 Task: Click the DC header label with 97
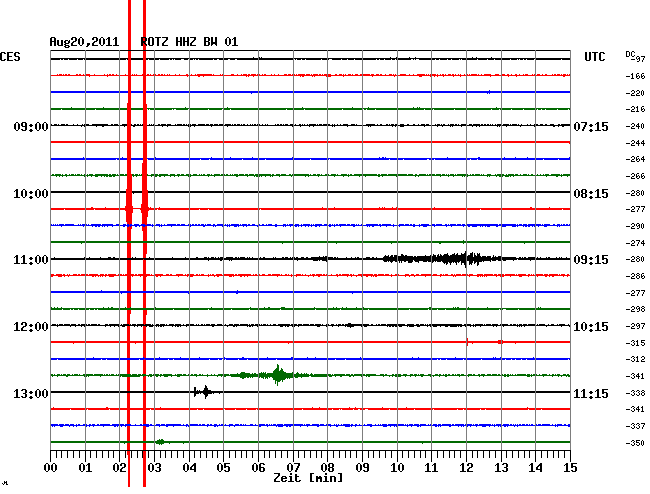[635, 56]
